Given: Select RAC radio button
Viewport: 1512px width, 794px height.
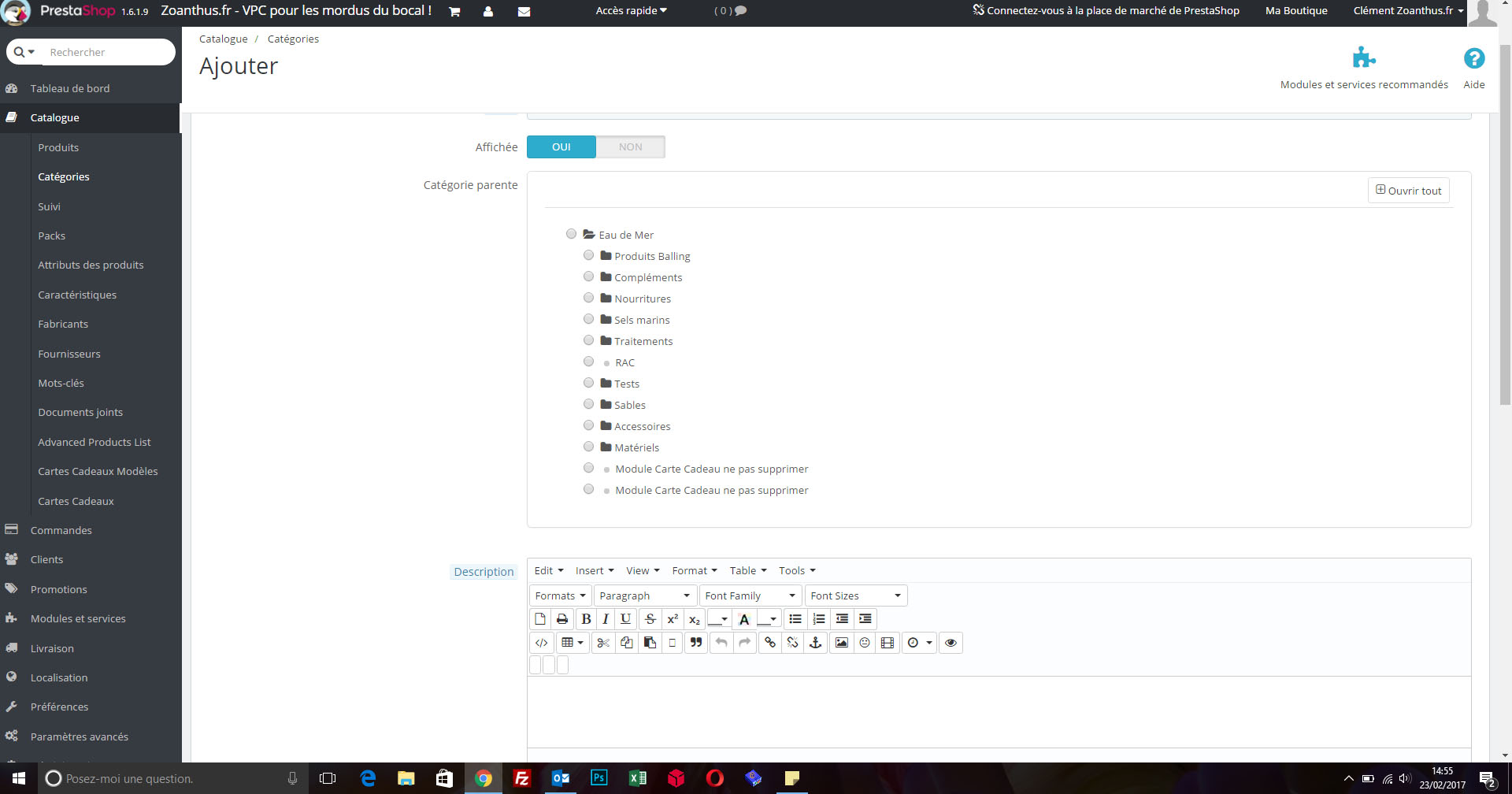Looking at the screenshot, I should pos(588,362).
